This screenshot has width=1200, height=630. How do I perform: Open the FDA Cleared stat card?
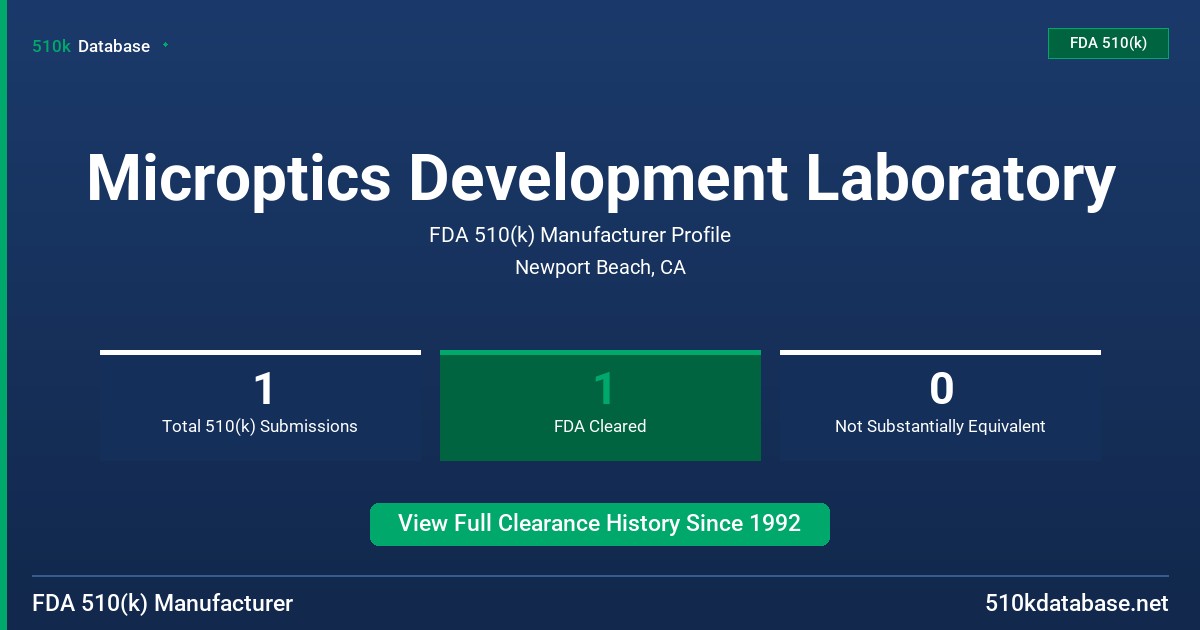(x=600, y=405)
